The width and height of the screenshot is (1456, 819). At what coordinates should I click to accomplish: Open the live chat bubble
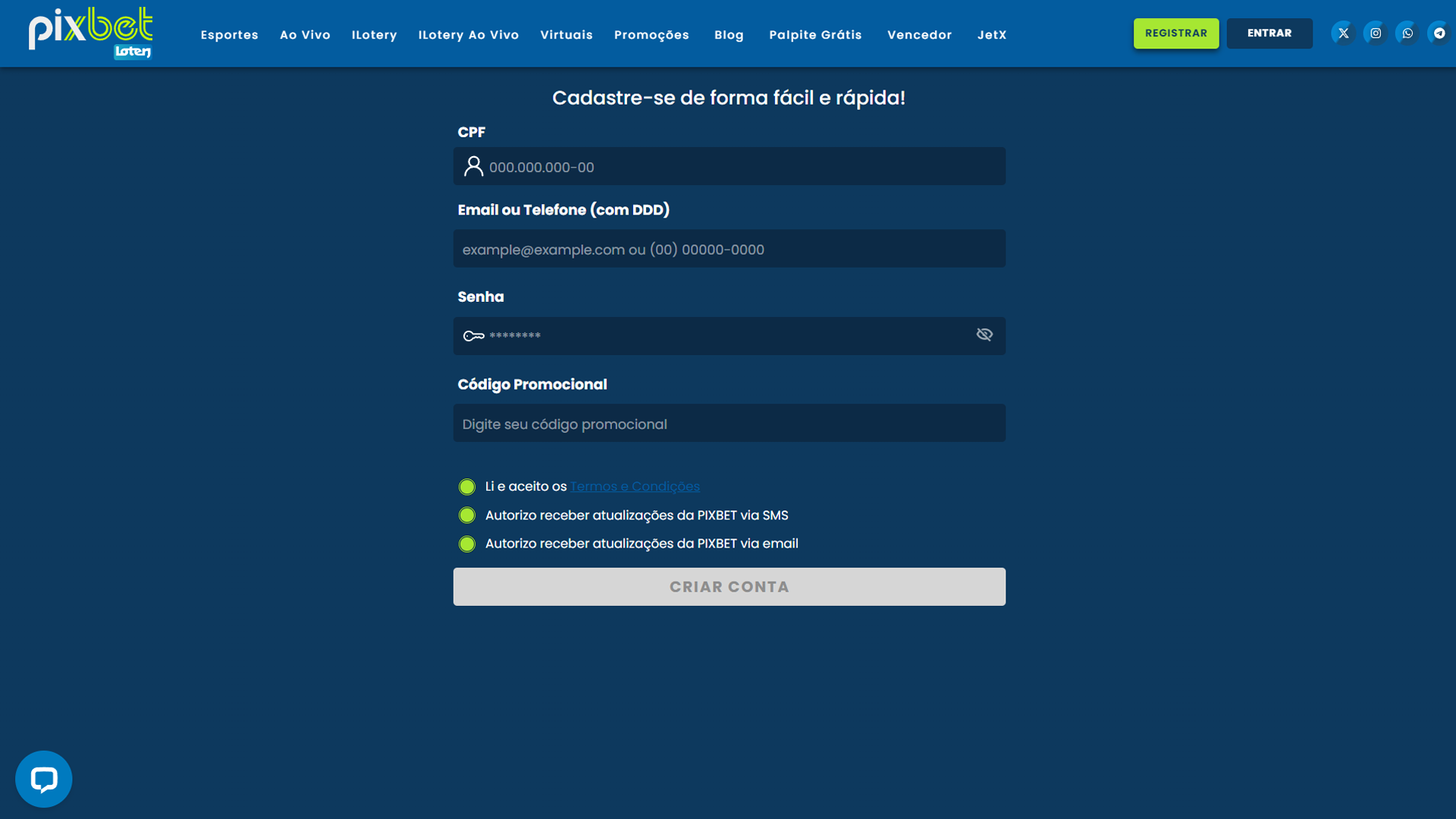(44, 779)
